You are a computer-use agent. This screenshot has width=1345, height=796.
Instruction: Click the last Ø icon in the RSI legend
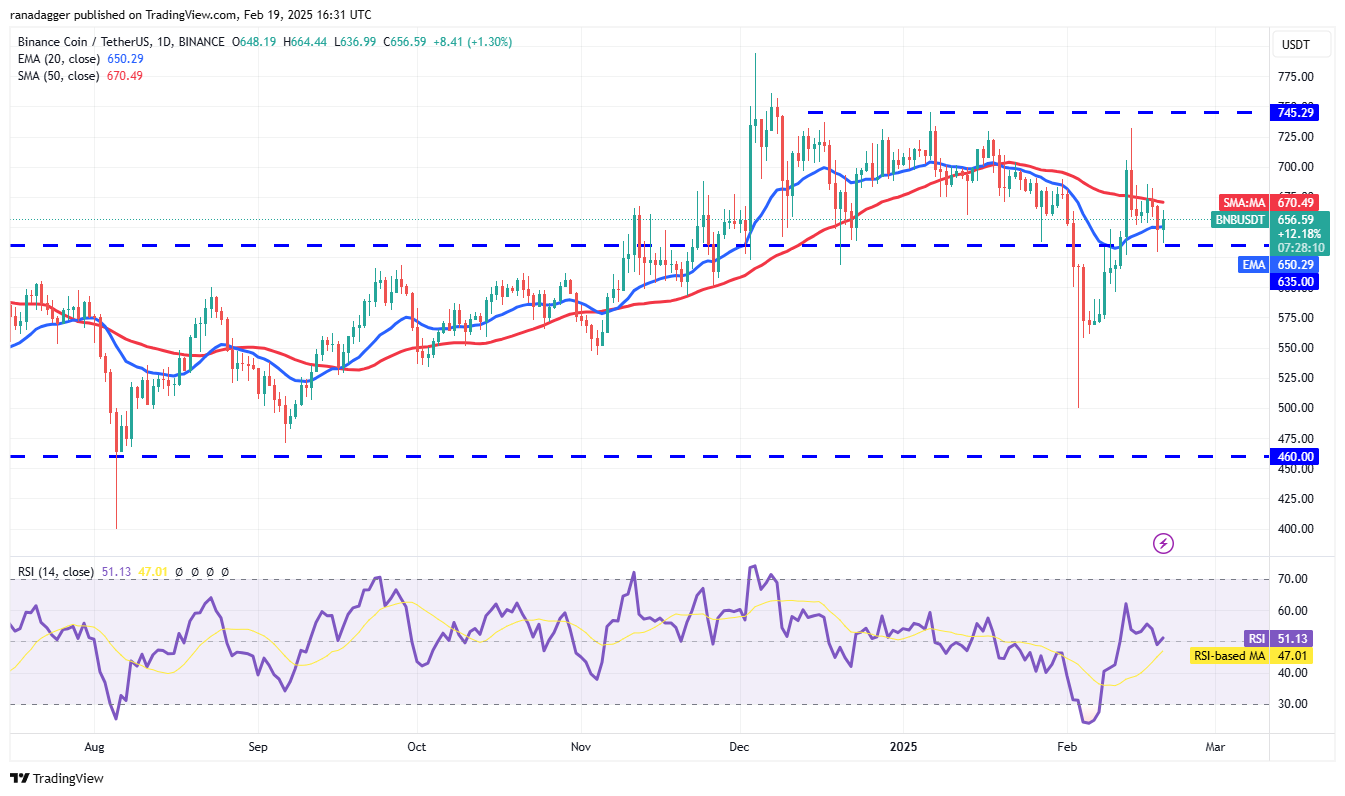[x=224, y=571]
